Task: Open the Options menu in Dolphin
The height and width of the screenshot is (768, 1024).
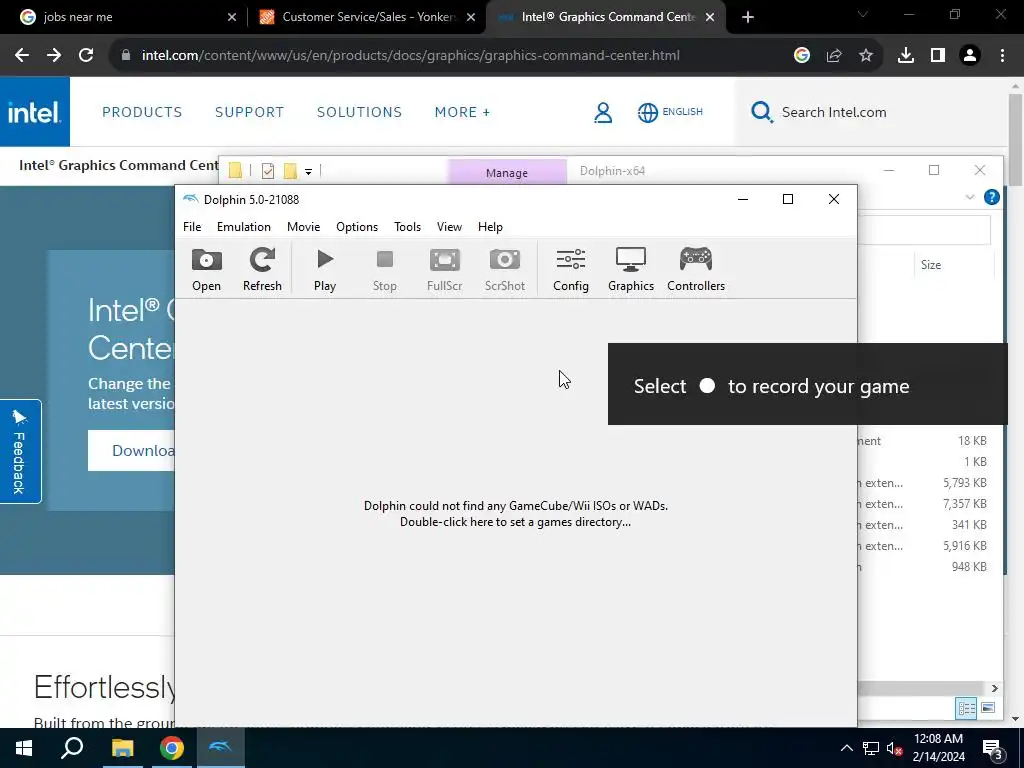Action: (x=357, y=227)
